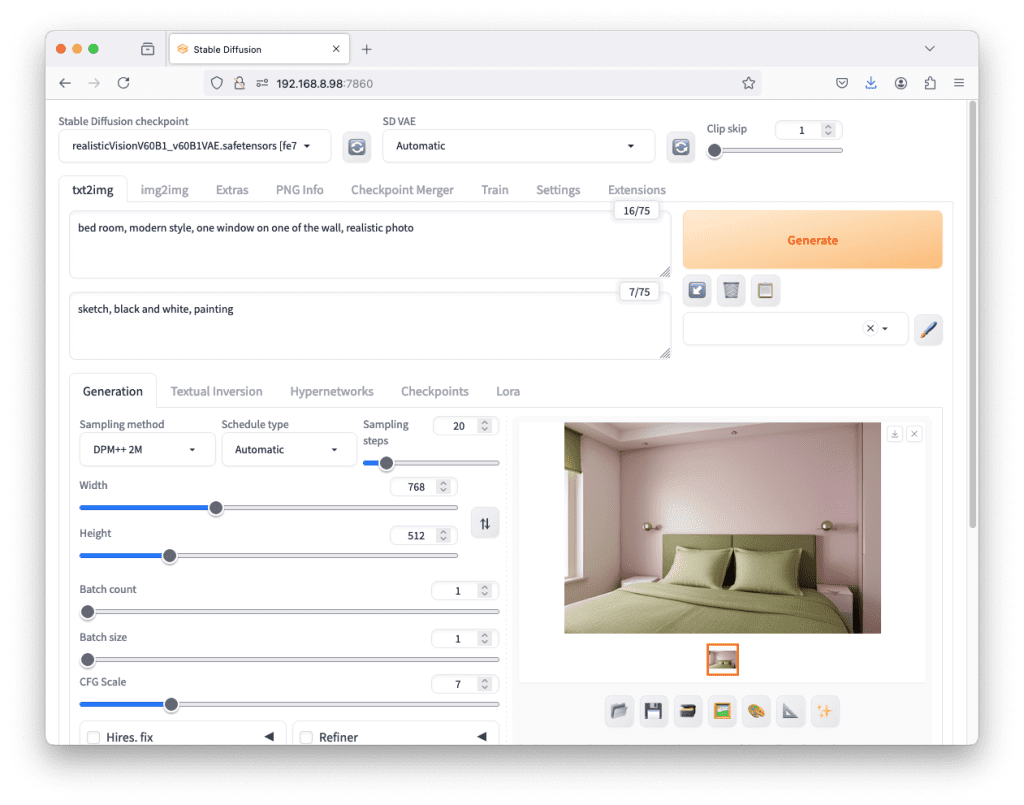
Task: Click the trash icon to clear prompt
Action: 731,291
